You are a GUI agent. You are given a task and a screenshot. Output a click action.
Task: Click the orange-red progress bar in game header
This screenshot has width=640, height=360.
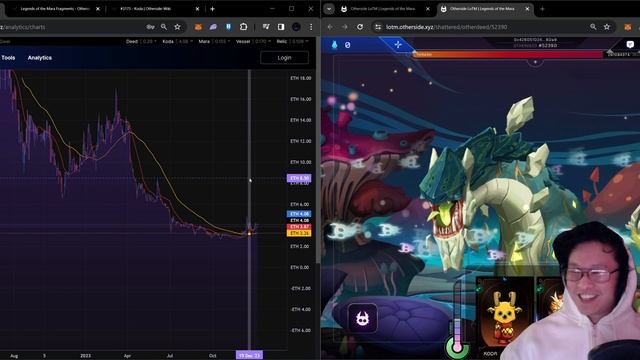click(508, 54)
